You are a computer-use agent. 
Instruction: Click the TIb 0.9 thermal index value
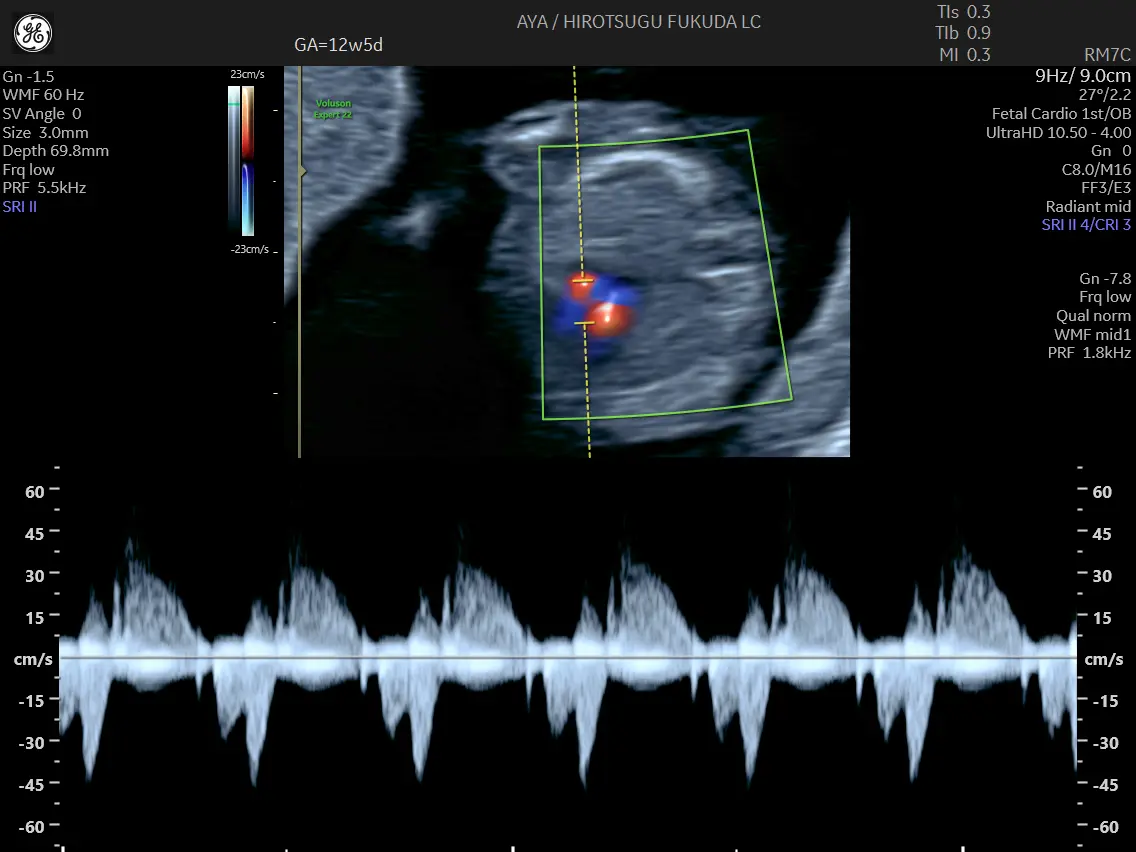coord(963,33)
